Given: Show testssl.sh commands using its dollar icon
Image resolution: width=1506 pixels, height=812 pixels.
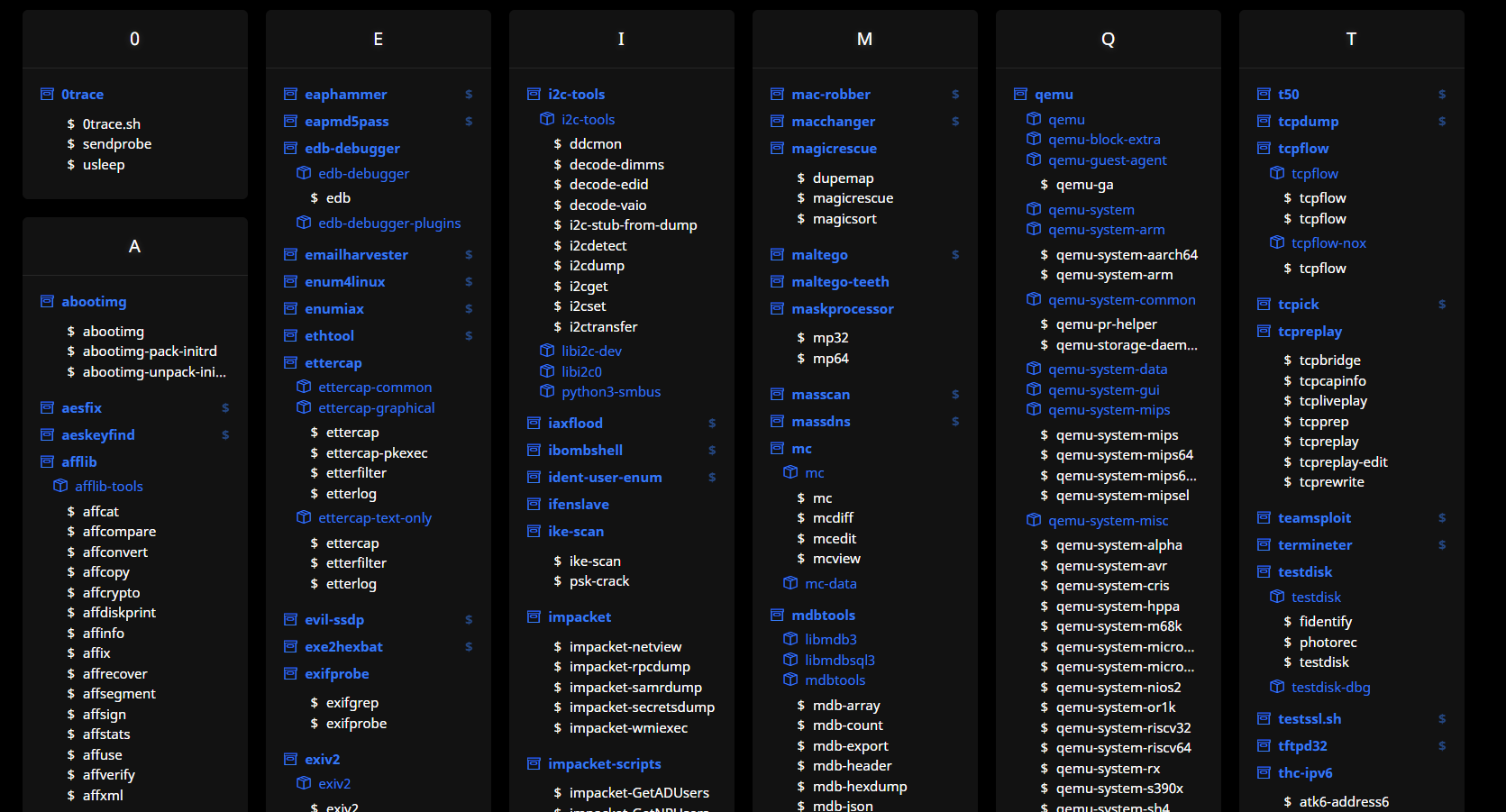Looking at the screenshot, I should [1442, 718].
